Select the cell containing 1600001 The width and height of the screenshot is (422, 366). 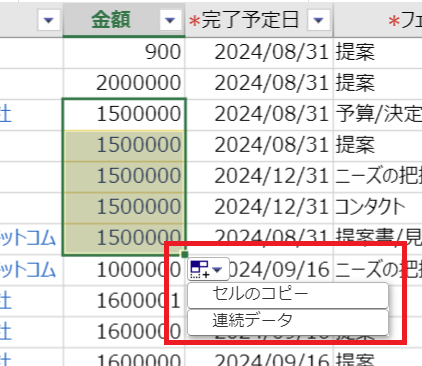pos(124,301)
